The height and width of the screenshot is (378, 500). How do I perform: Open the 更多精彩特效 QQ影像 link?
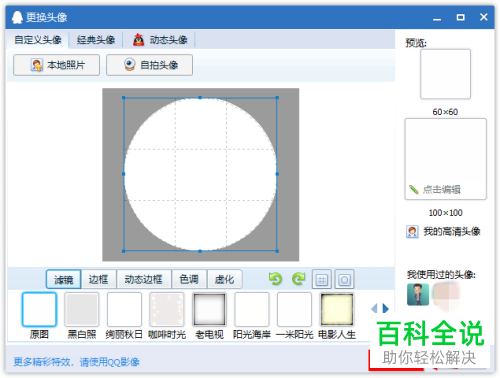pyautogui.click(x=76, y=362)
